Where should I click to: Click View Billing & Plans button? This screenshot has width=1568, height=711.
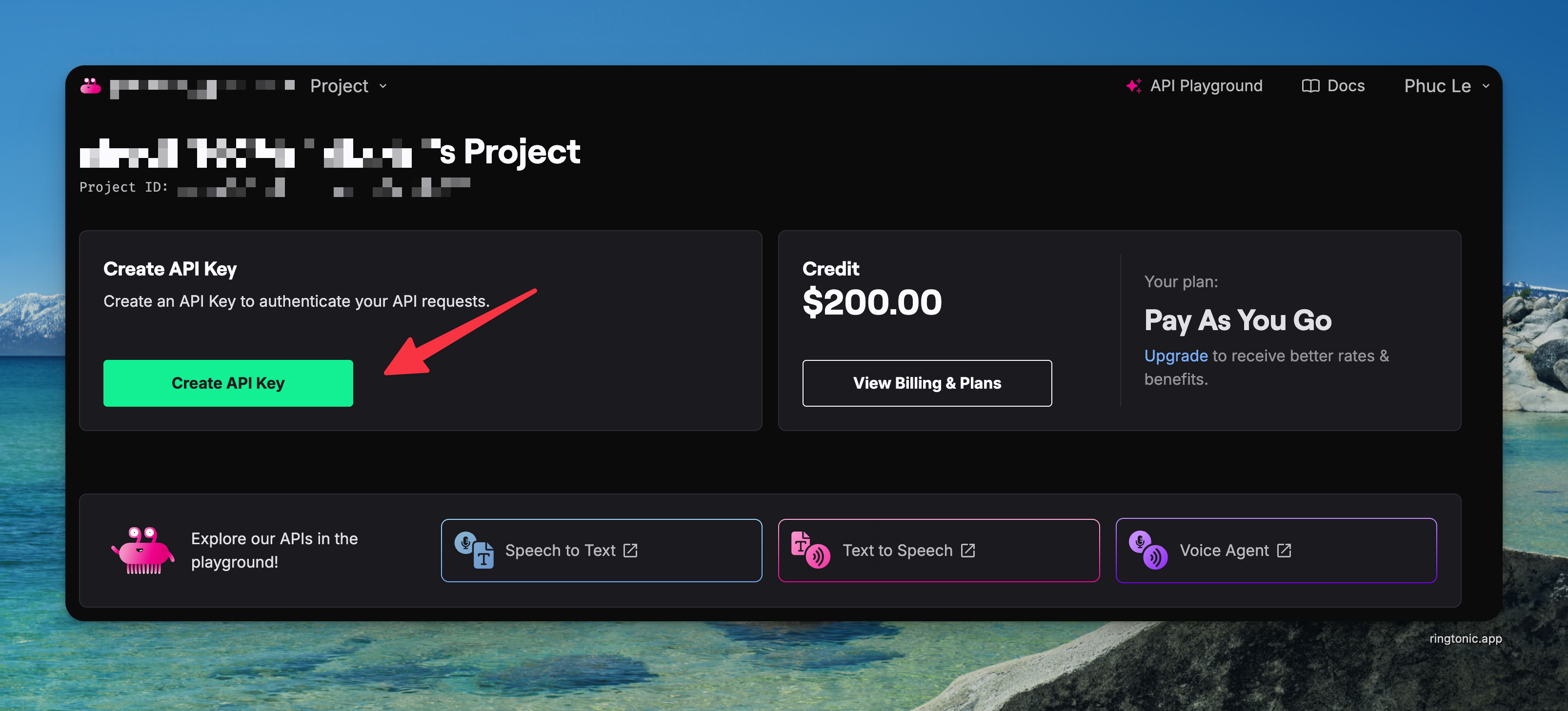[926, 383]
